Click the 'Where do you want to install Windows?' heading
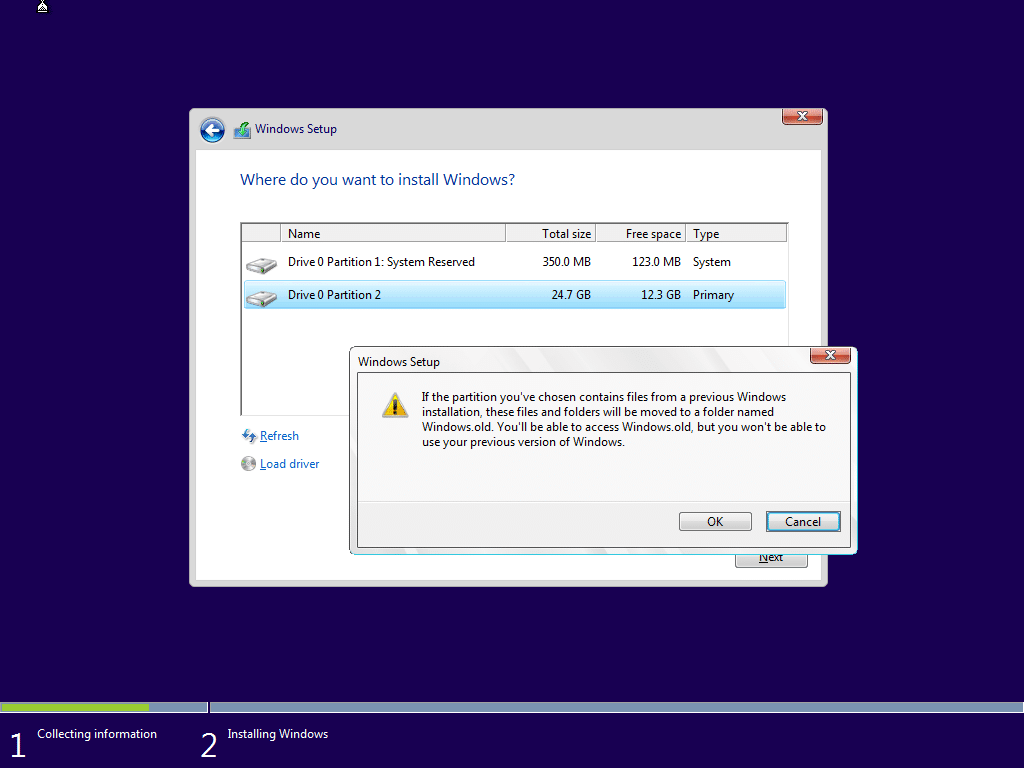 click(x=377, y=180)
